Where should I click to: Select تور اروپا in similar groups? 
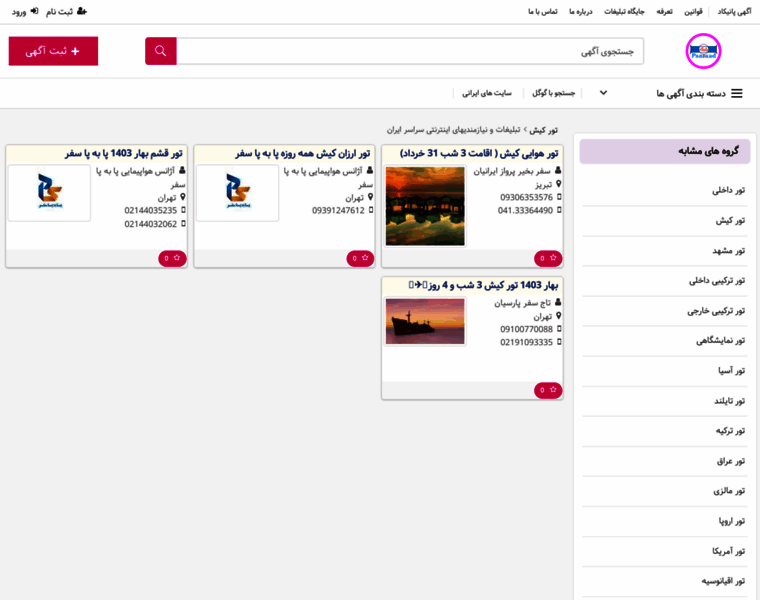[x=731, y=521]
